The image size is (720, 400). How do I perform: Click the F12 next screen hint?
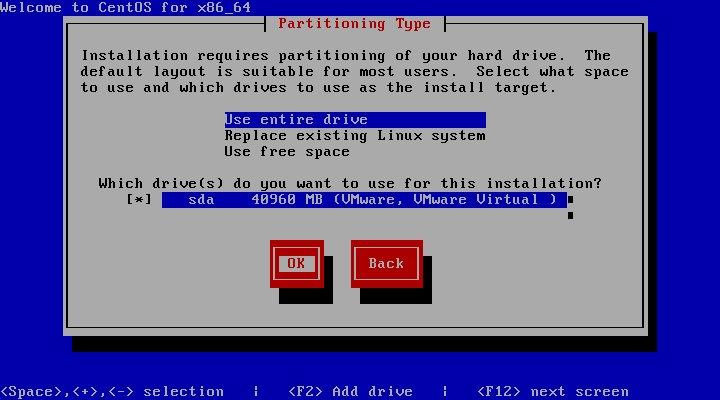coord(553,391)
